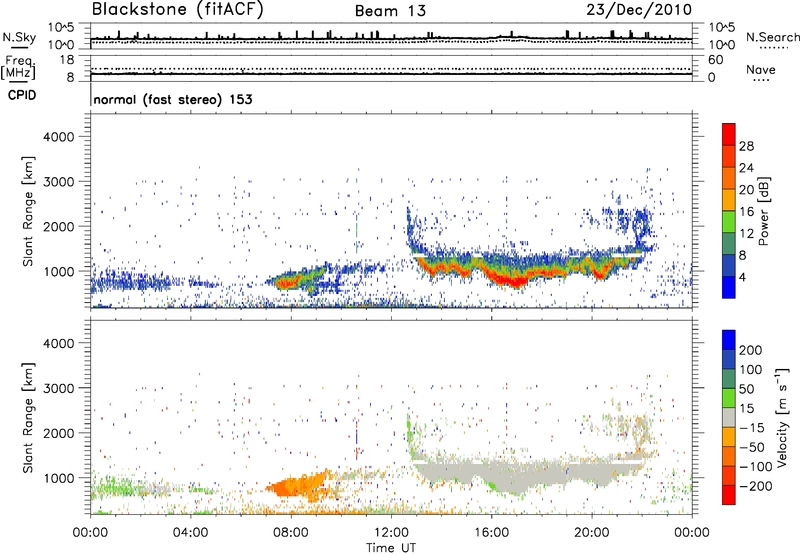The width and height of the screenshot is (800, 554).
Task: Click the blue top segment of Velocity colorbar
Action: coord(729,340)
